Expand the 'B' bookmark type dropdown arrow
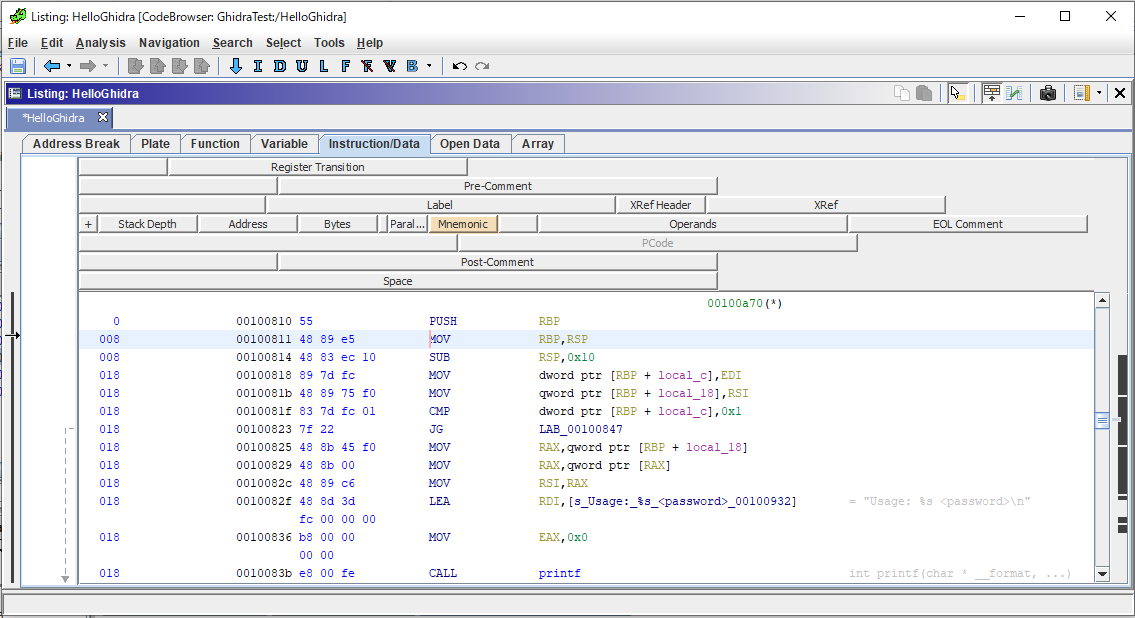 tap(429, 66)
